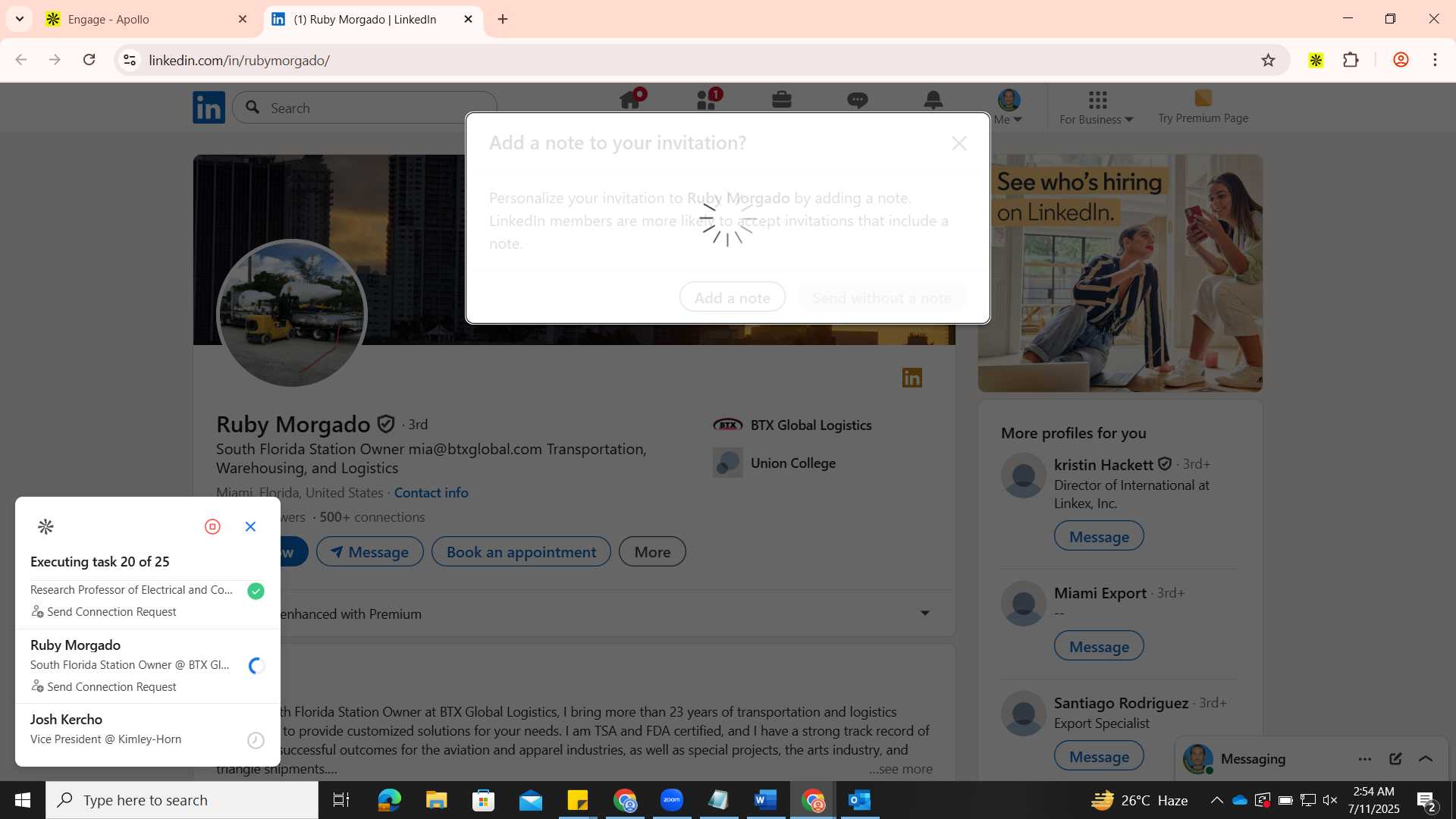Select the Ruby Morgado LinkedIn tab
The height and width of the screenshot is (819, 1456).
[x=364, y=20]
